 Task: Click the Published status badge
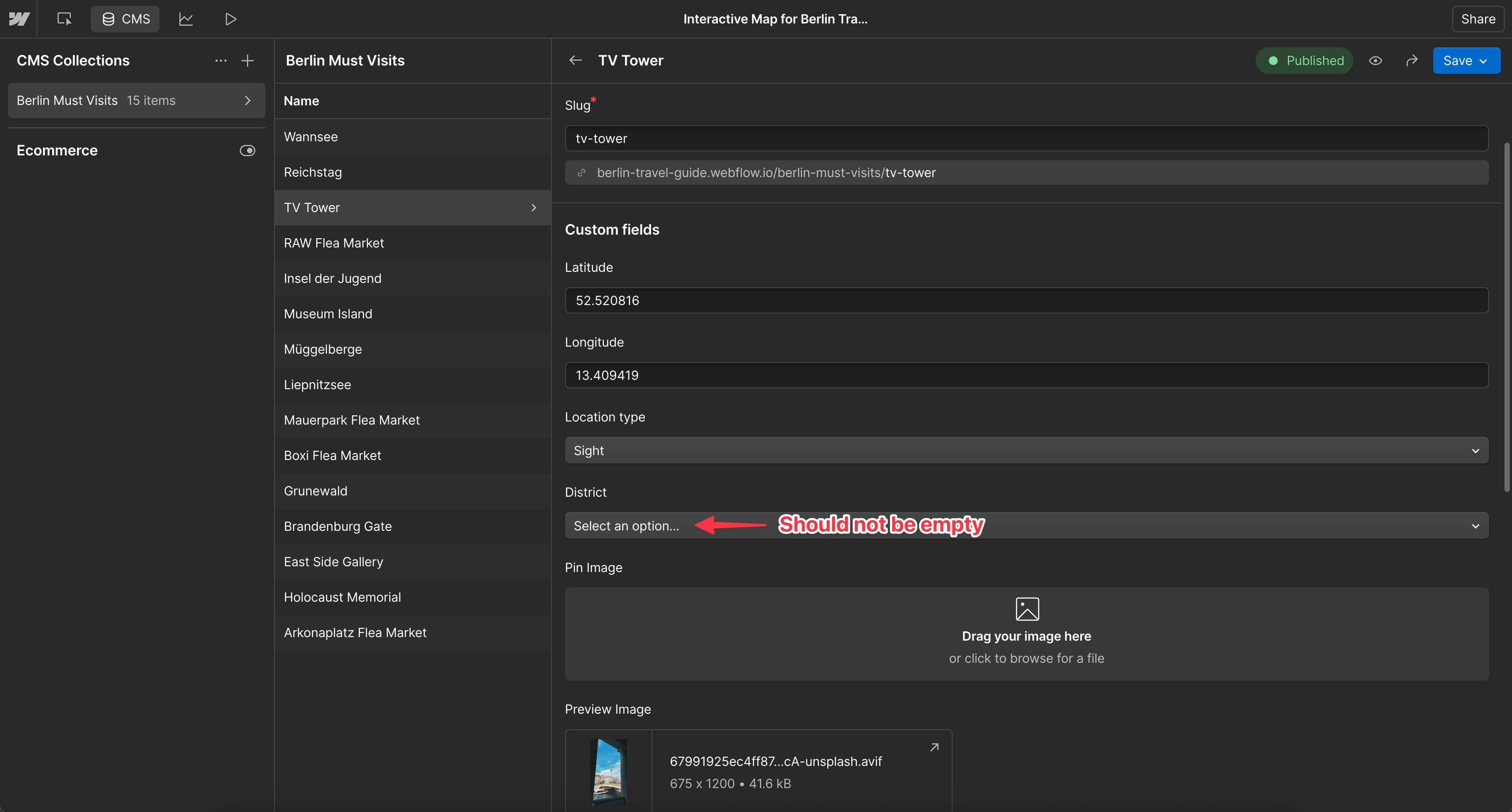pos(1304,60)
